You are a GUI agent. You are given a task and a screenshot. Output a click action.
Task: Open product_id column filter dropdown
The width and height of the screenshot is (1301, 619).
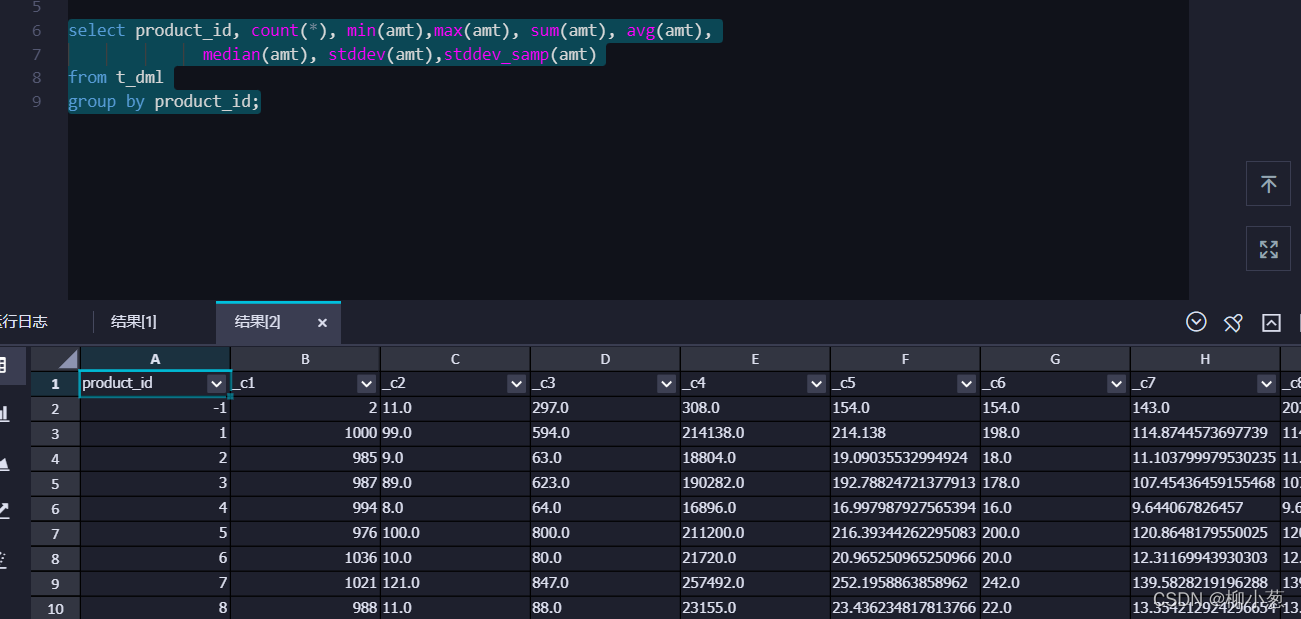pyautogui.click(x=216, y=384)
